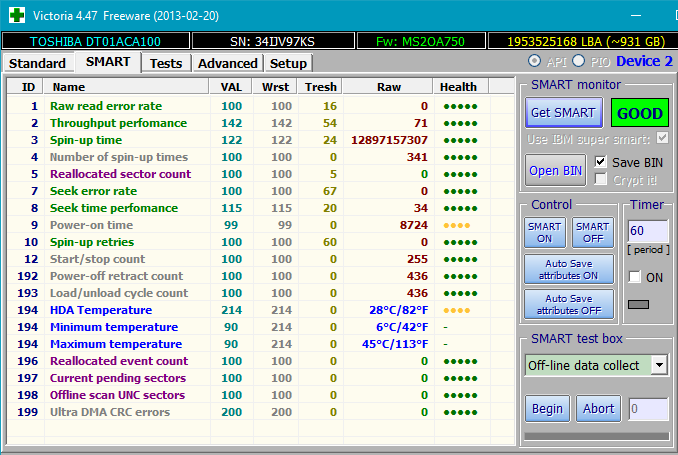This screenshot has width=678, height=455.
Task: Enable Auto Save attributes ON
Action: click(569, 269)
